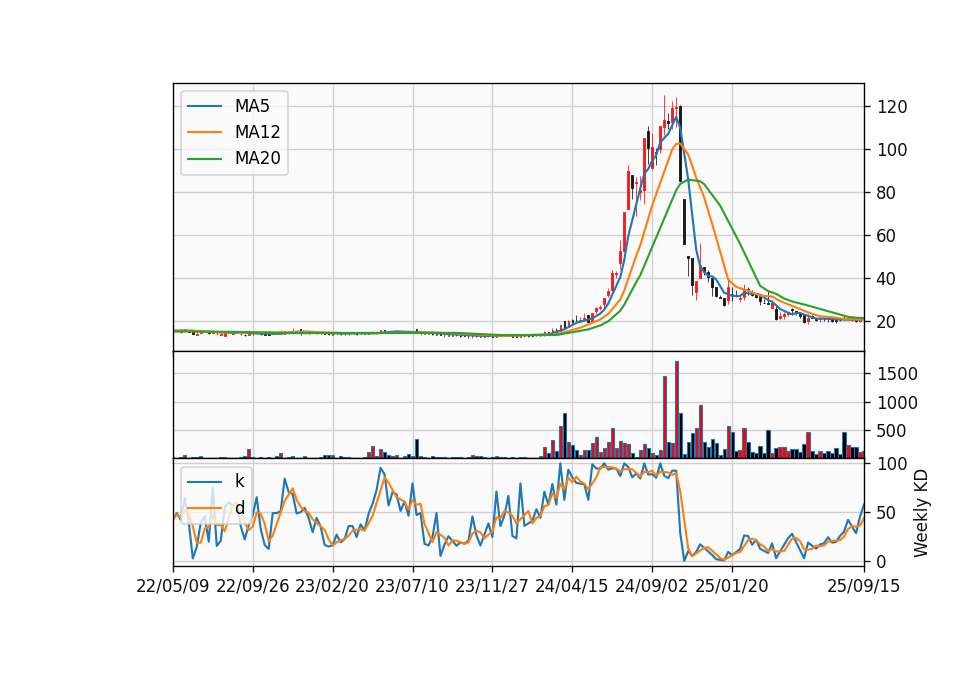
Task: Click the d legend label
Action: pos(240,508)
